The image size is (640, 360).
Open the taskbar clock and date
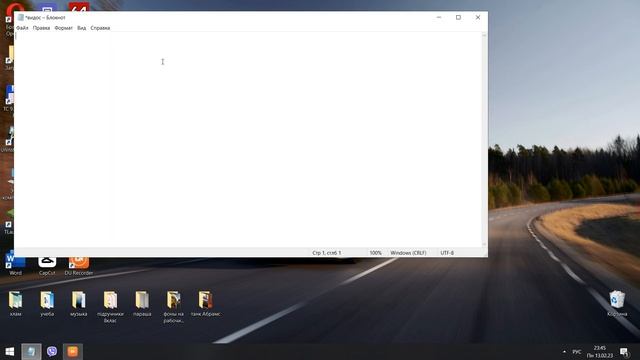pos(600,351)
